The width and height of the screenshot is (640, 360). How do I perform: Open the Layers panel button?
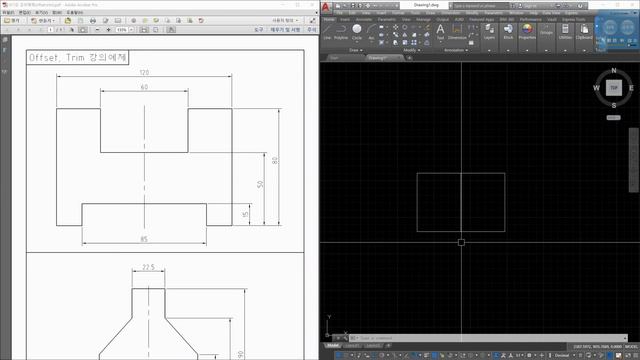tap(489, 32)
